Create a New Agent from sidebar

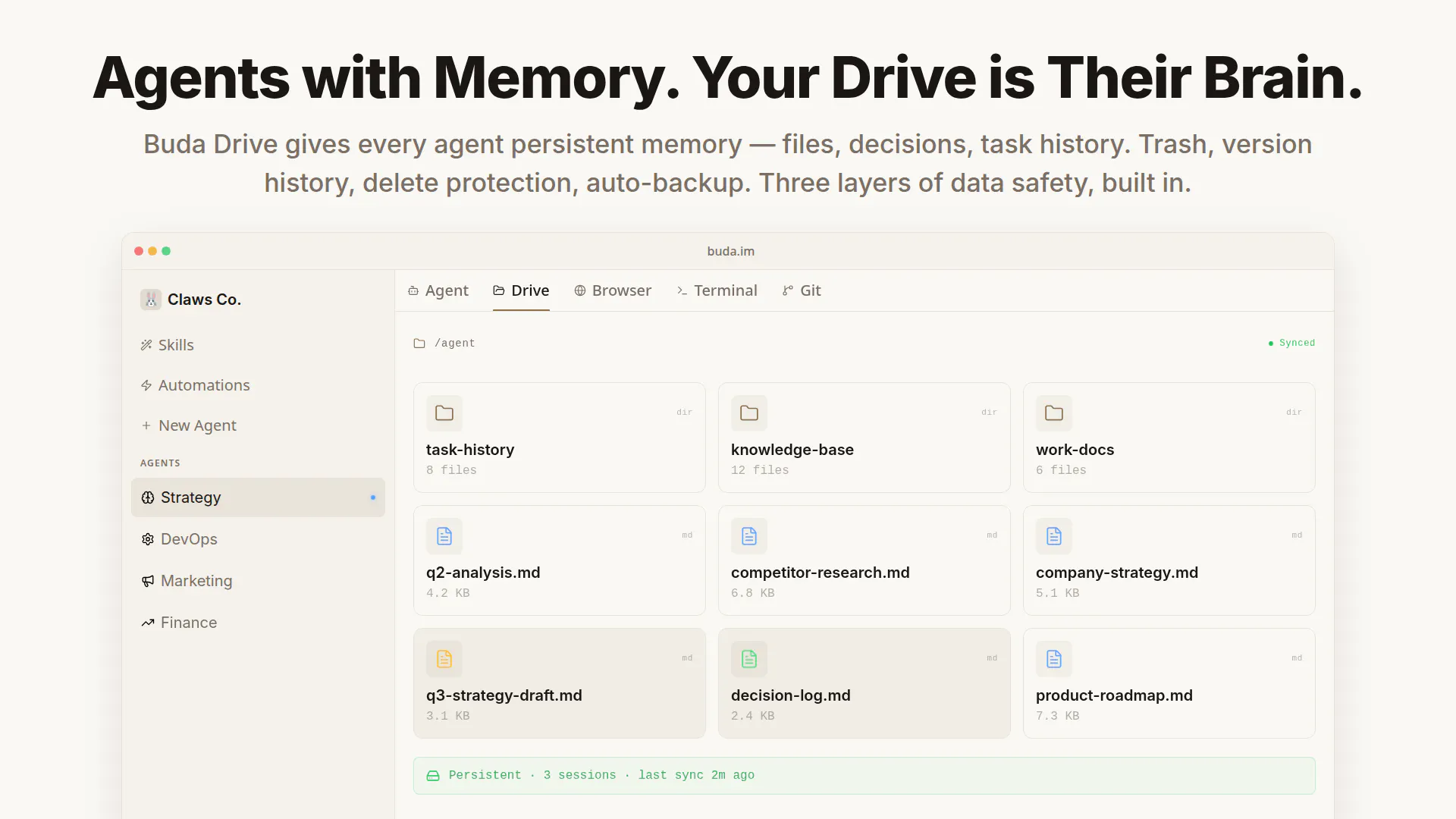click(258, 425)
